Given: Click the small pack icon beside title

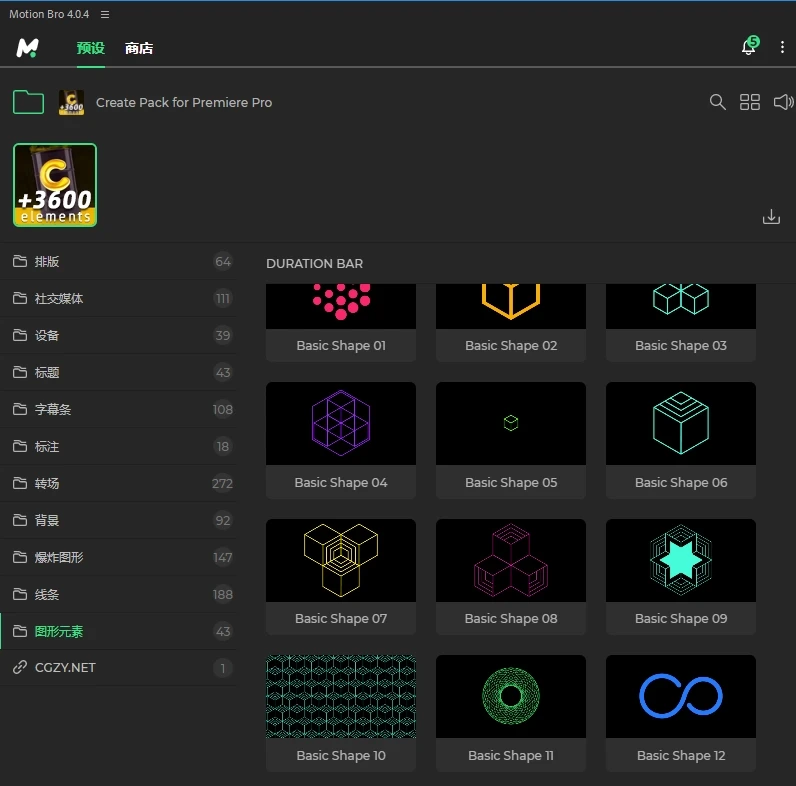Looking at the screenshot, I should pyautogui.click(x=71, y=102).
